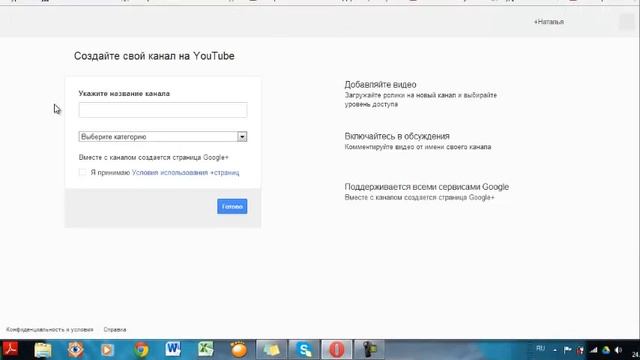Open Microsoft Excel from the taskbar
This screenshot has height=360, width=640.
click(206, 349)
